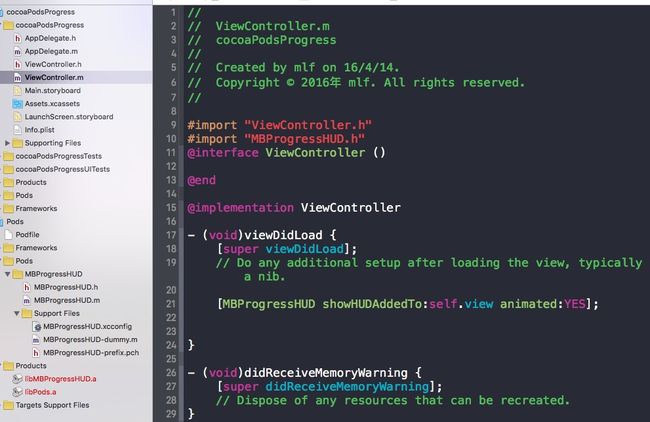Click the Main.storyboard file icon
The height and width of the screenshot is (422, 650).
[17, 90]
